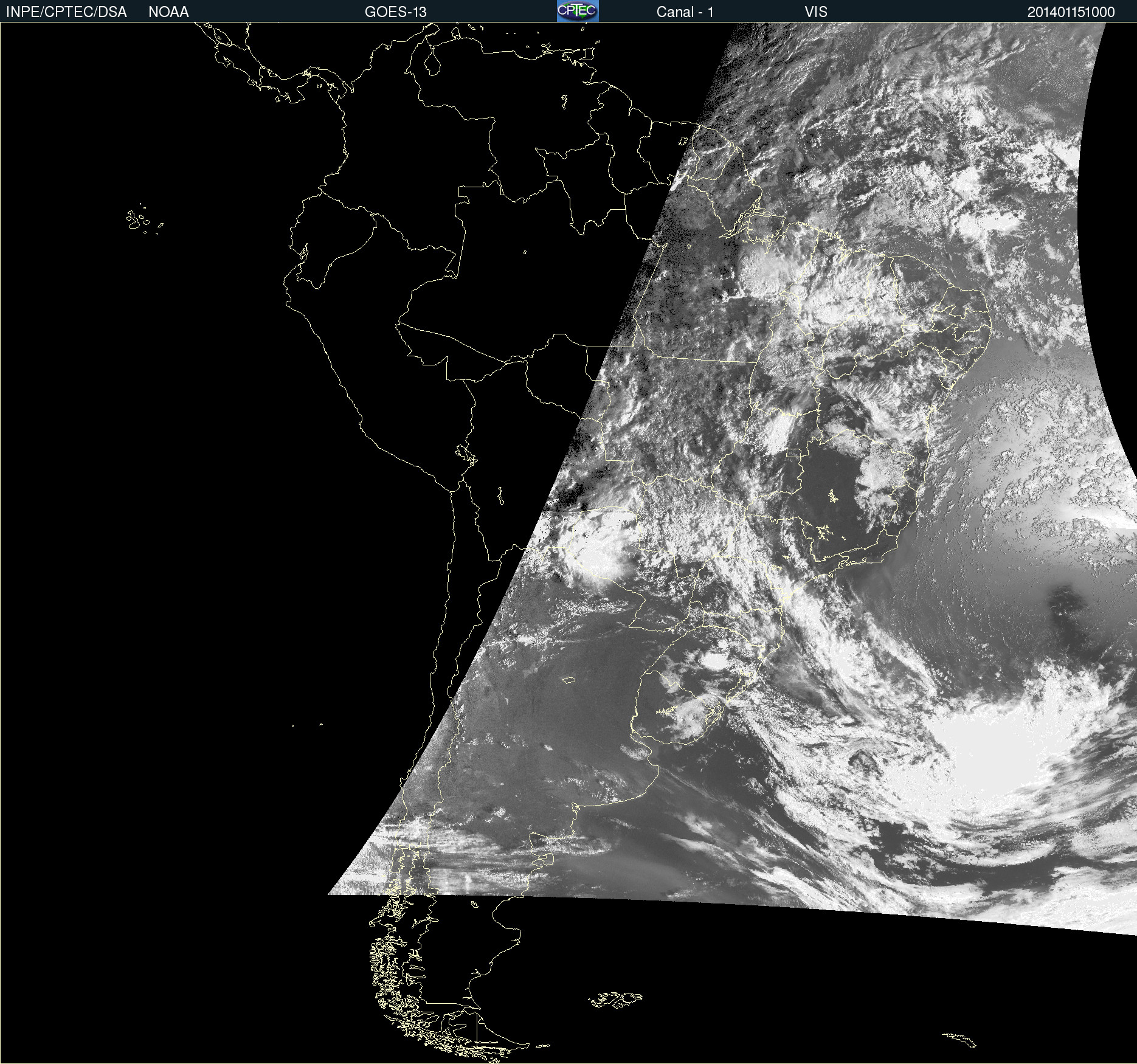Click the Lake Titicaca outline on the map
Viewport: 1137px width, 1064px height.
coord(466,454)
